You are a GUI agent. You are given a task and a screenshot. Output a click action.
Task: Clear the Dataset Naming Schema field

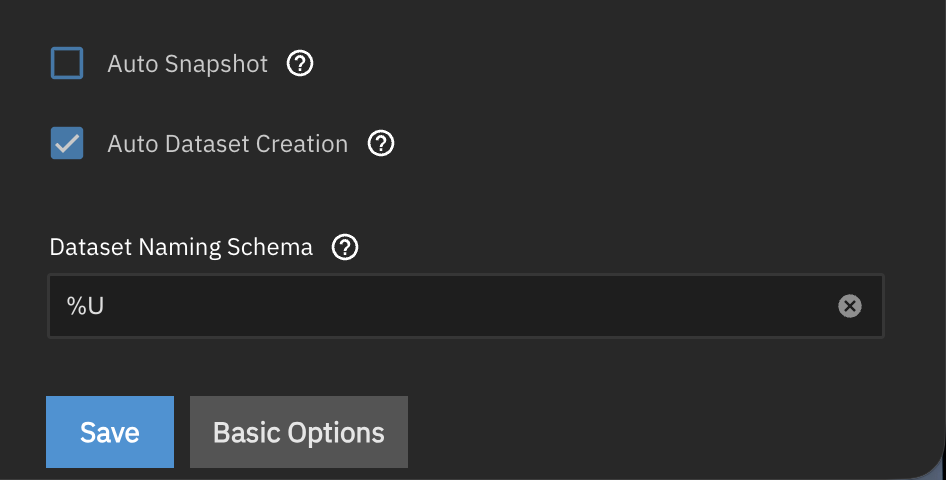[849, 306]
